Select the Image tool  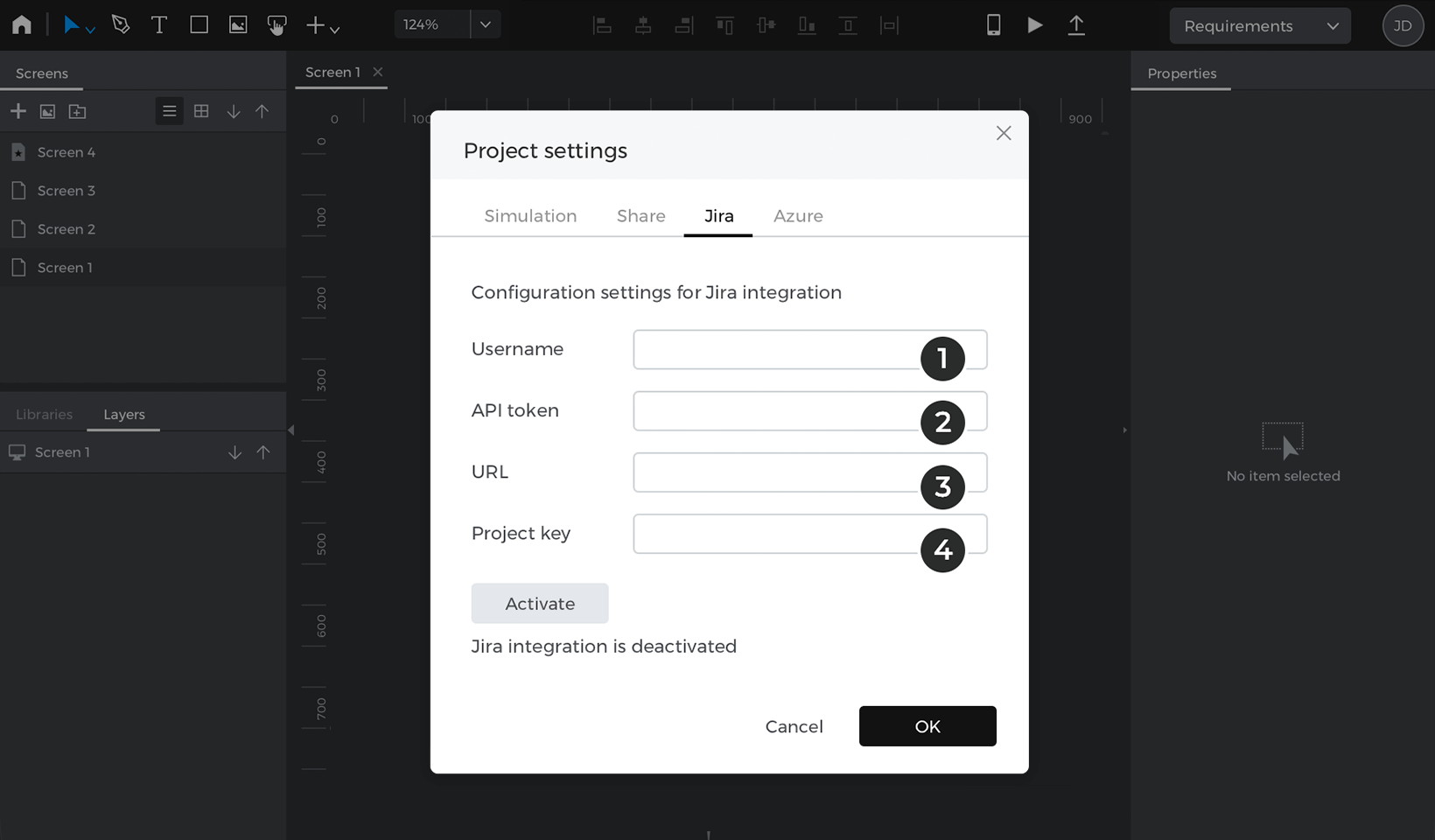point(238,24)
